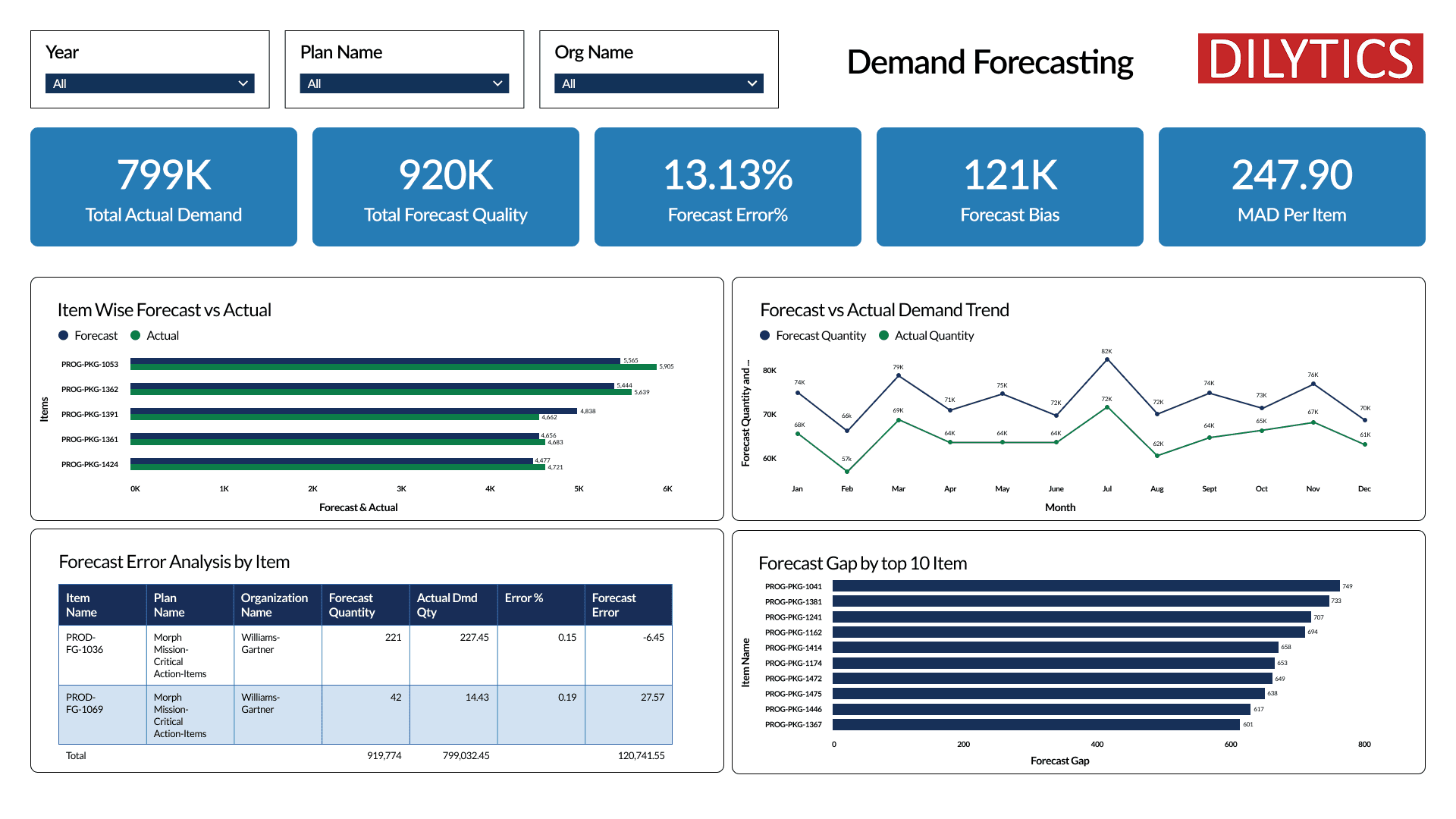
Task: Select the Total Actual Demand card
Action: pyautogui.click(x=164, y=187)
